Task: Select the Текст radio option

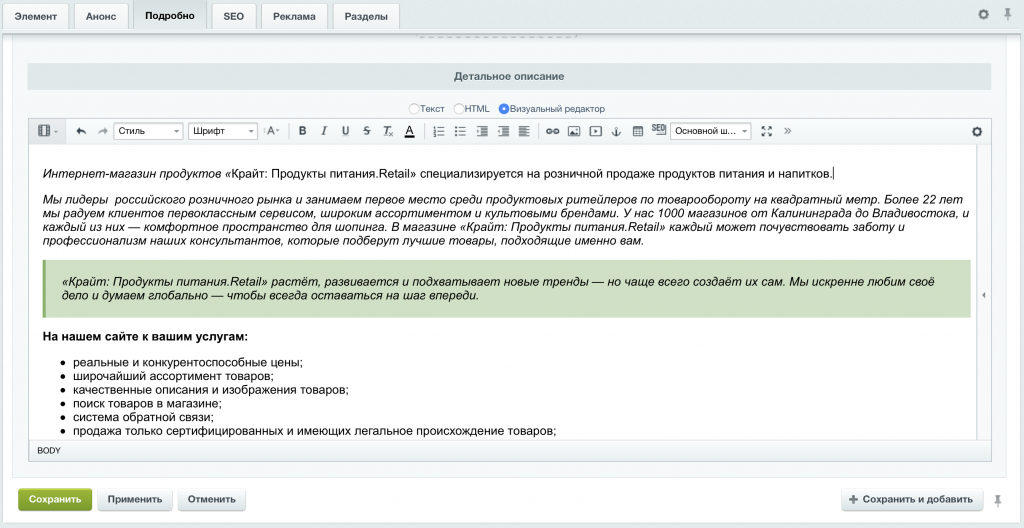Action: [x=413, y=108]
